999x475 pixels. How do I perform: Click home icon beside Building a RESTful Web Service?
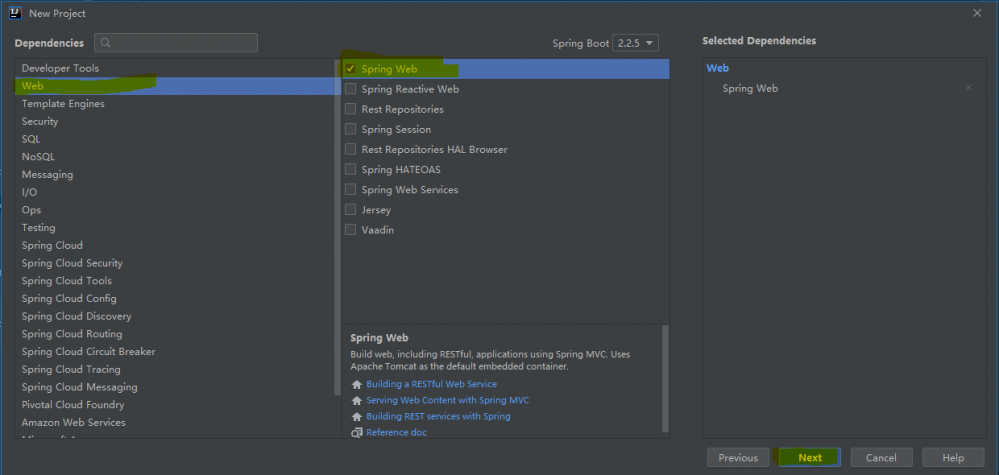pos(357,385)
